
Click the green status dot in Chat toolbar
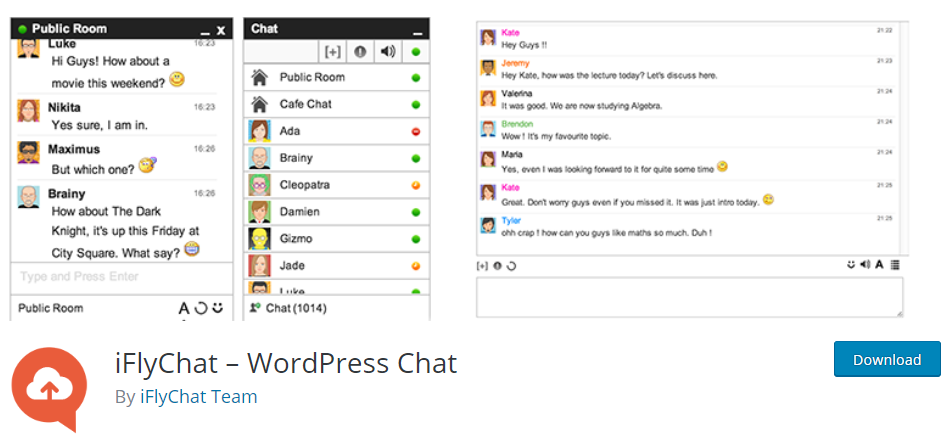tap(415, 52)
